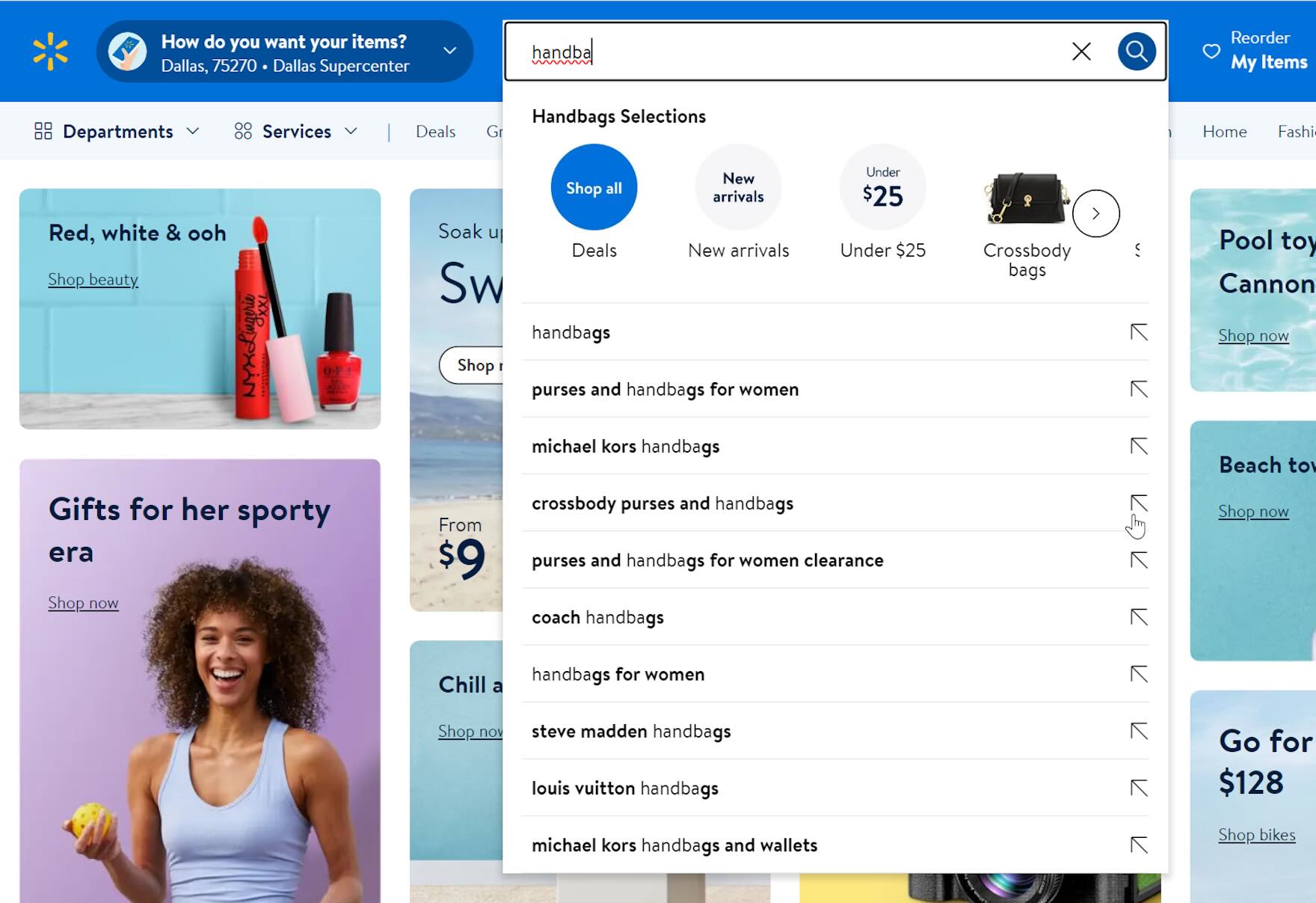Open the Reorder My Items heart icon
1316x903 pixels.
[x=1211, y=51]
